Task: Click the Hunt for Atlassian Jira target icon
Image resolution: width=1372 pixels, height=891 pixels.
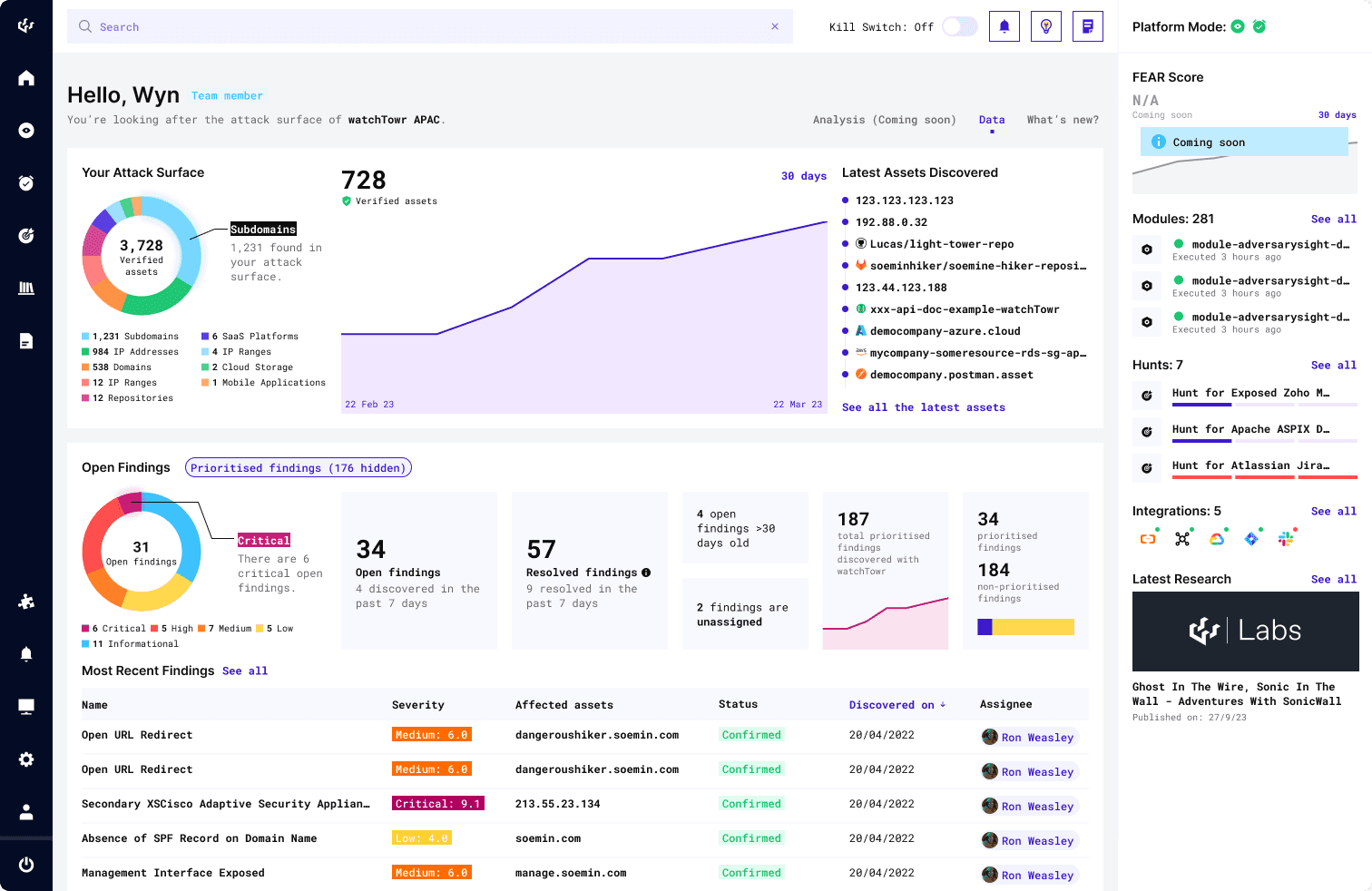Action: pyautogui.click(x=1147, y=468)
